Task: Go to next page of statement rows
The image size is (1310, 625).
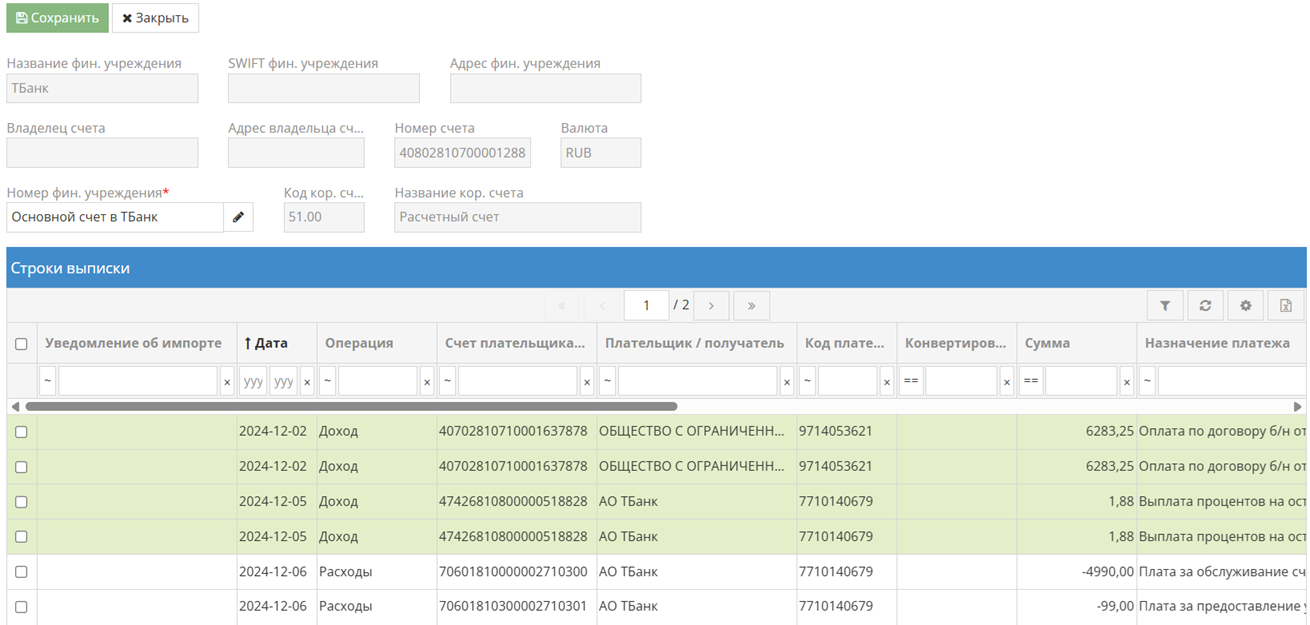Action: pyautogui.click(x=711, y=306)
